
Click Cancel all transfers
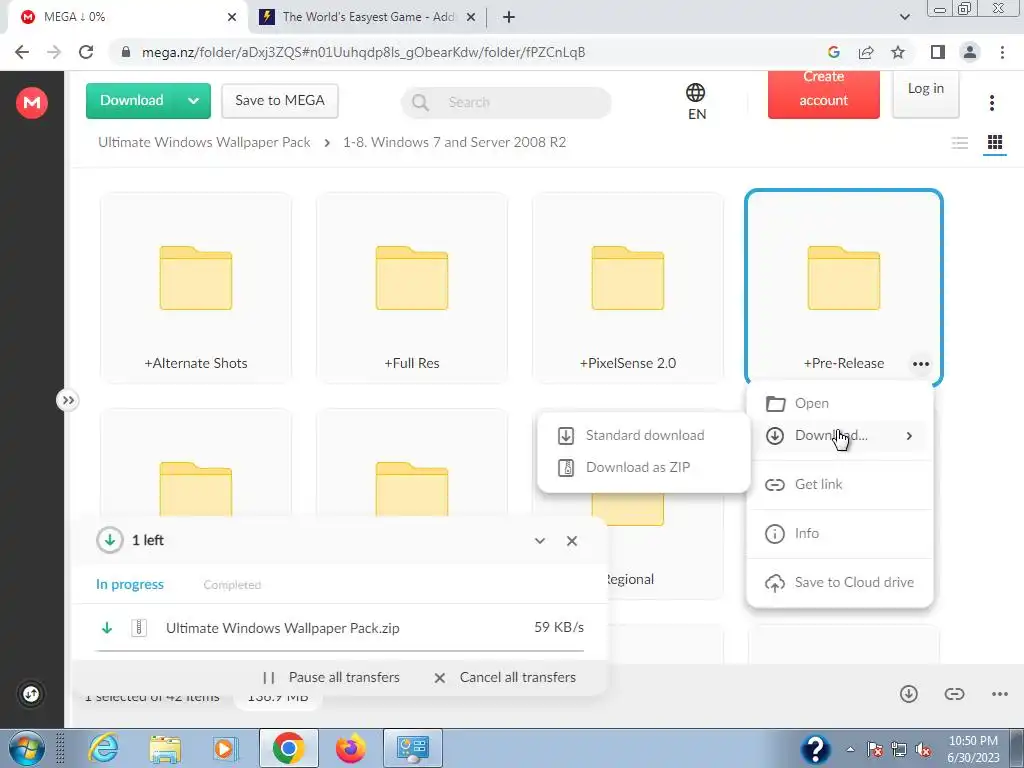(x=505, y=678)
